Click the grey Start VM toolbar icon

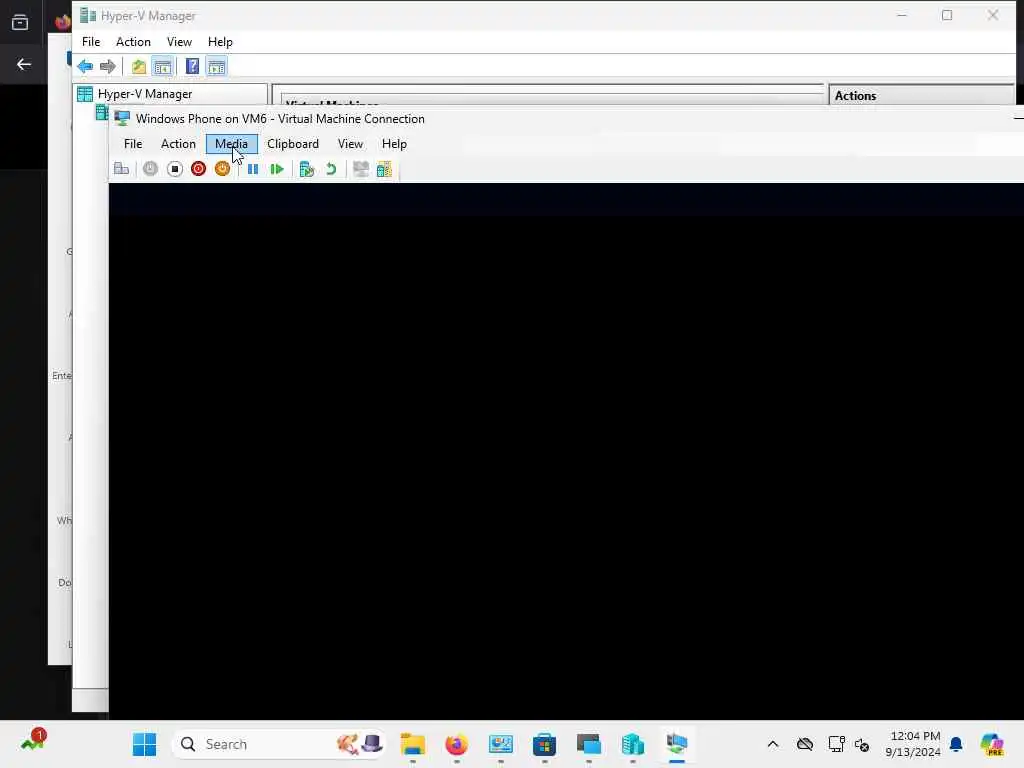tap(150, 169)
